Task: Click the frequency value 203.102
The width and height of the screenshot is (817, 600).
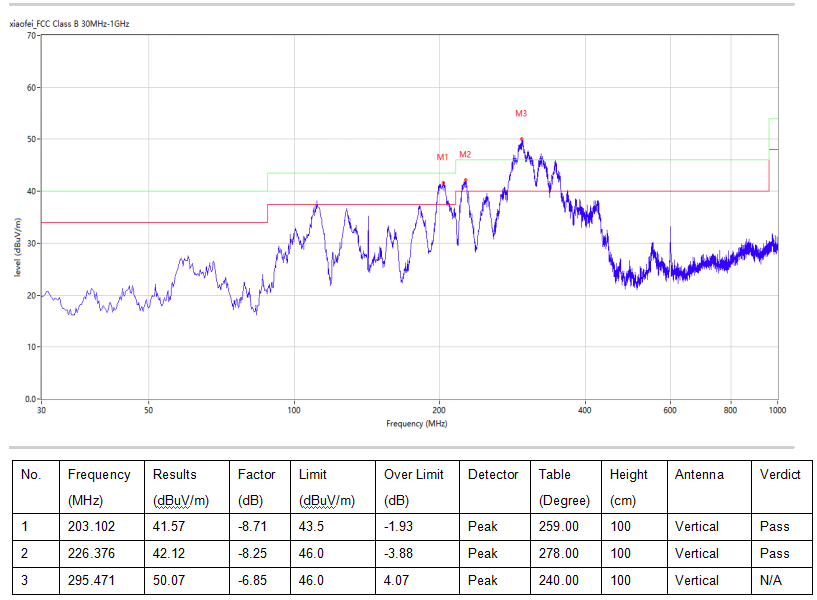Action: coord(93,526)
